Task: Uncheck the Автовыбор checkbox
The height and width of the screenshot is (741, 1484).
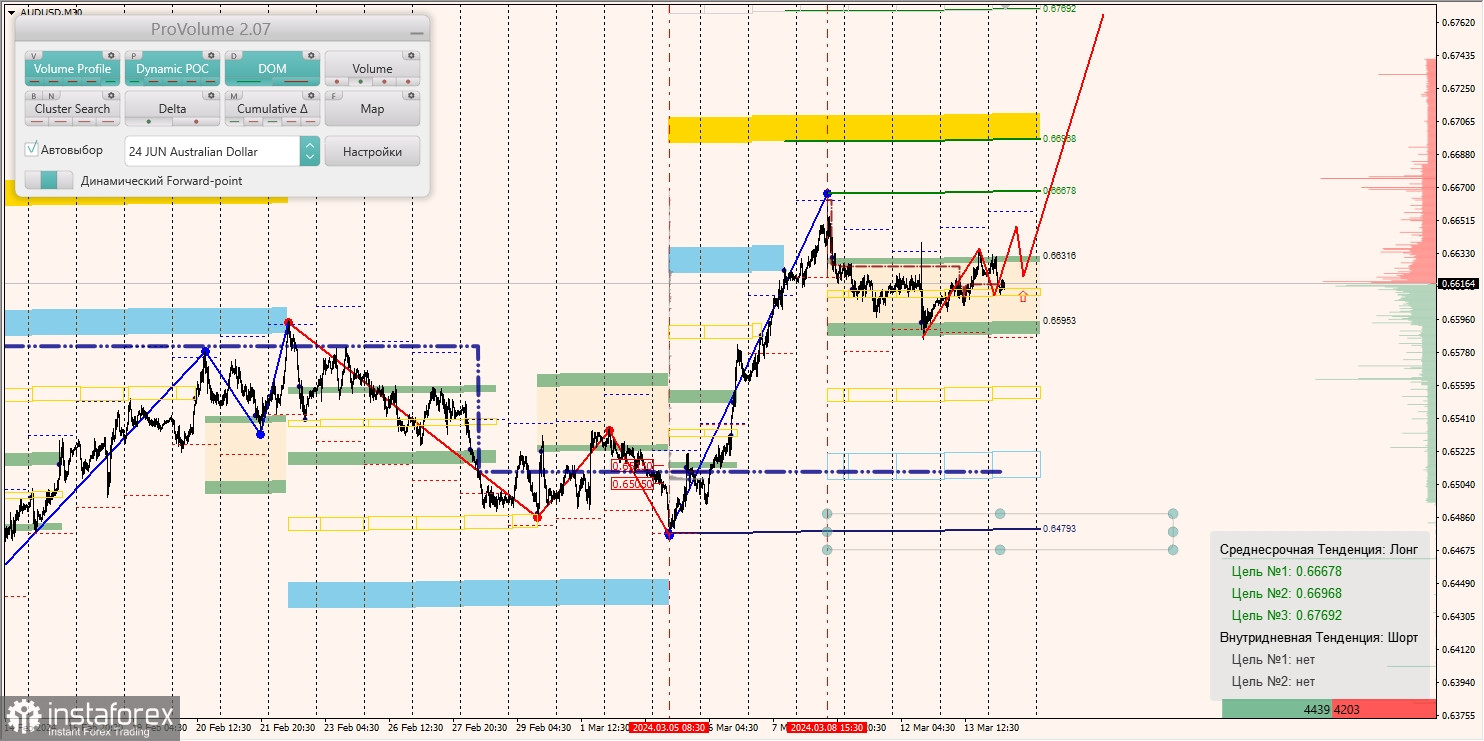Action: click(x=32, y=149)
